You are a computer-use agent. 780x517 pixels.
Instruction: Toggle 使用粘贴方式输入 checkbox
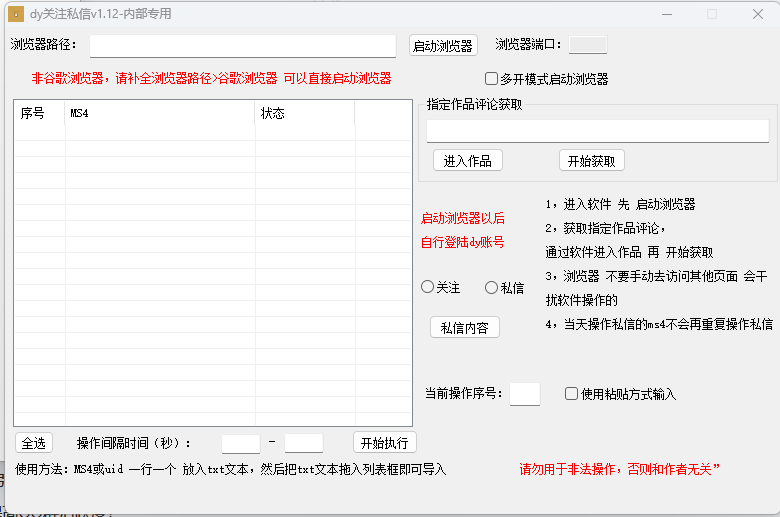(x=572, y=394)
